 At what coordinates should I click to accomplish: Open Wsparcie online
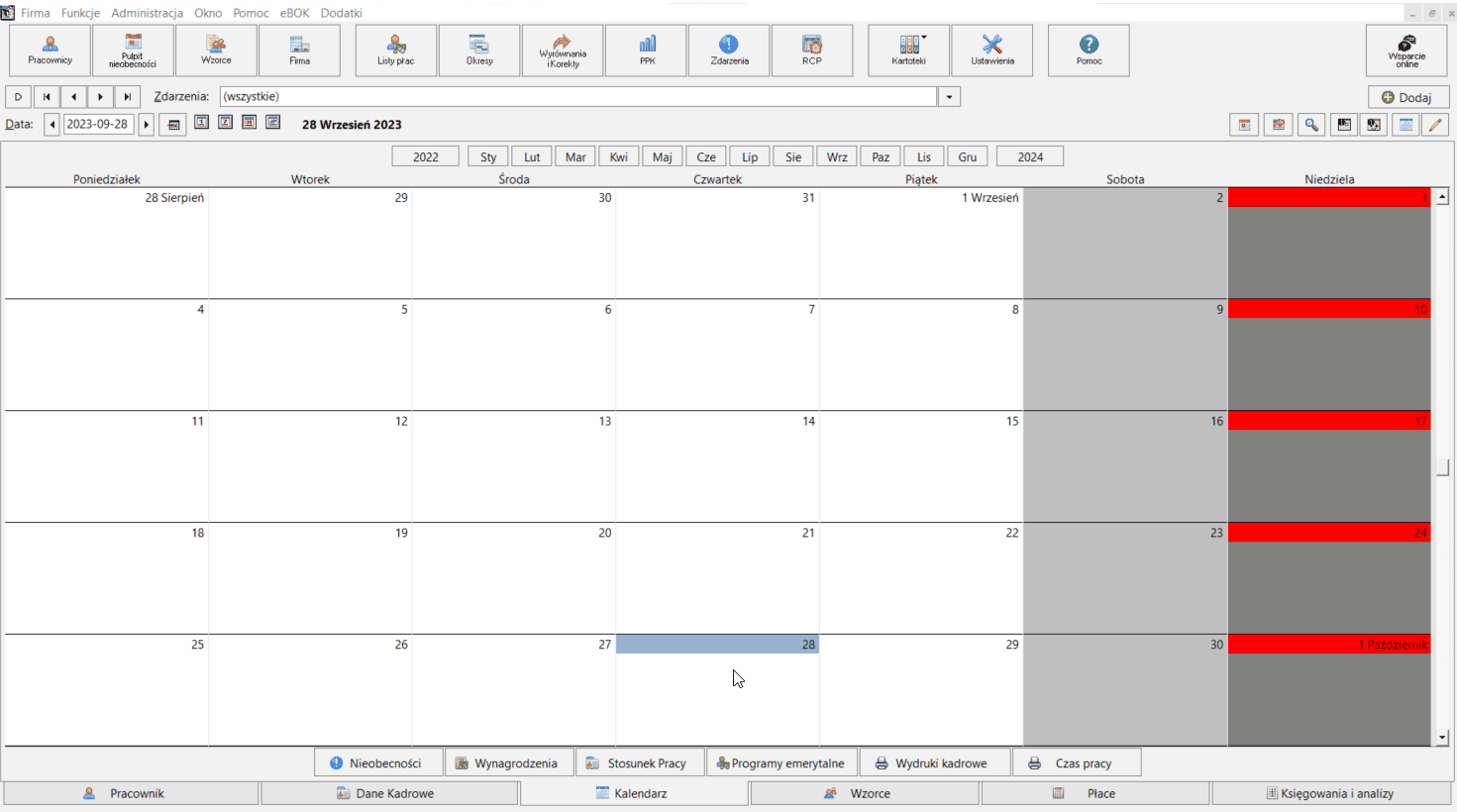1406,51
